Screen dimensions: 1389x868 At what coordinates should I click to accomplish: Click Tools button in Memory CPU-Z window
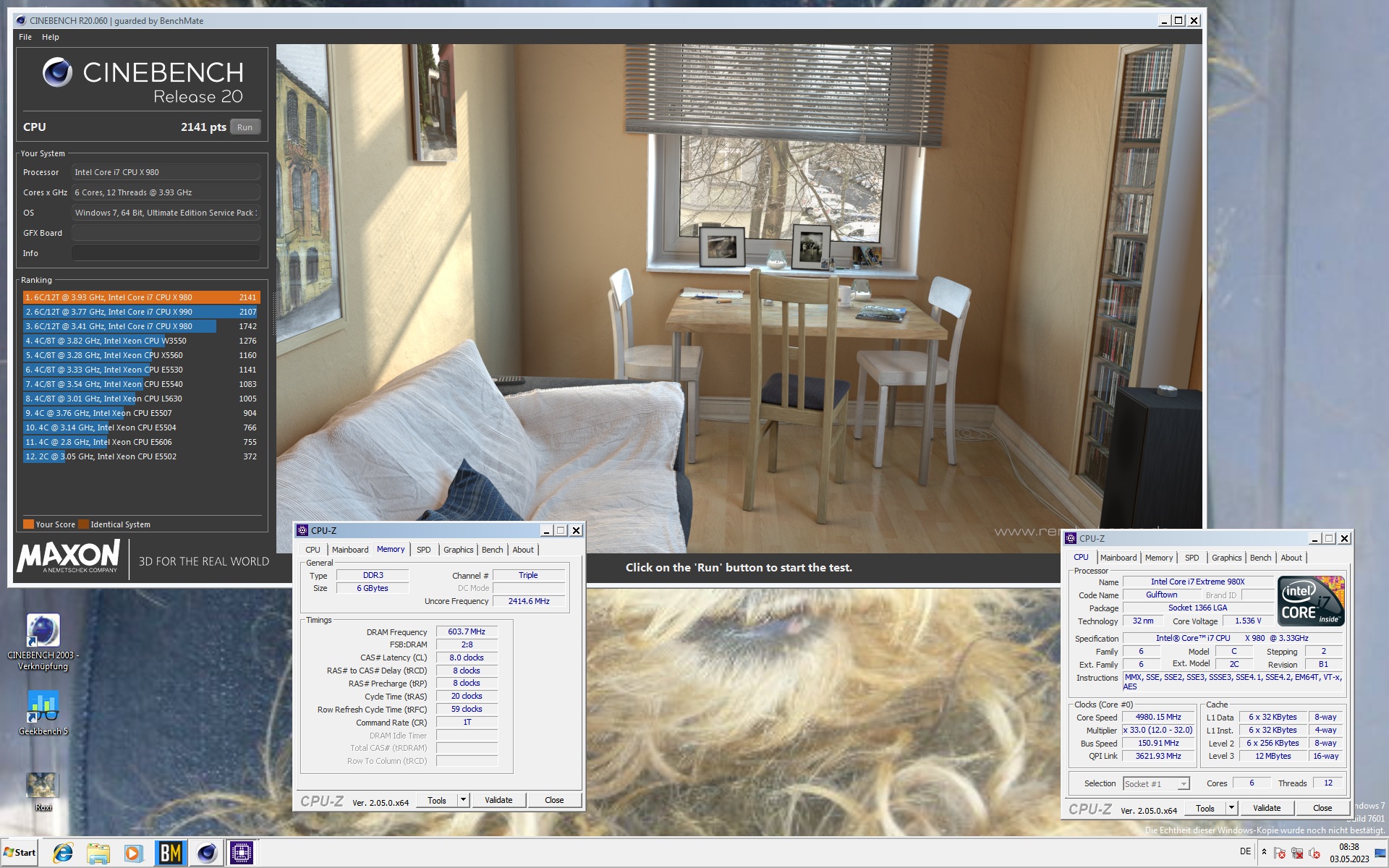[x=437, y=800]
